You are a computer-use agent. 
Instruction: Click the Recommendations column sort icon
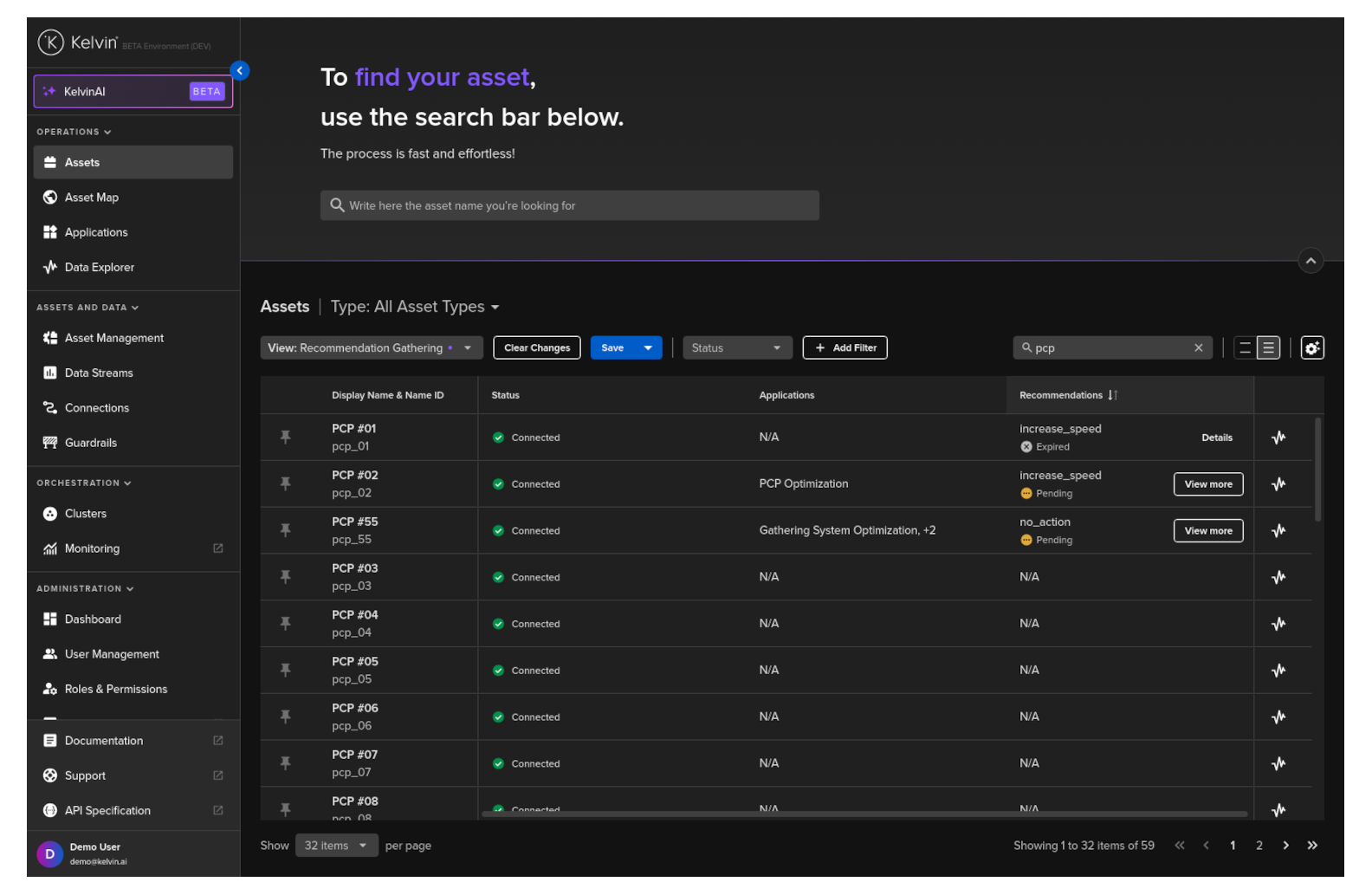coord(1112,395)
